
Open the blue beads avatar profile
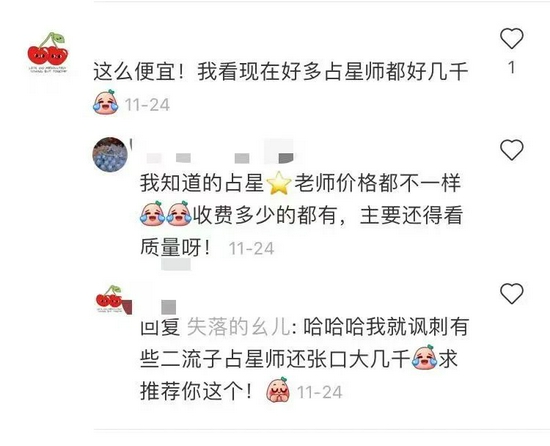click(110, 154)
